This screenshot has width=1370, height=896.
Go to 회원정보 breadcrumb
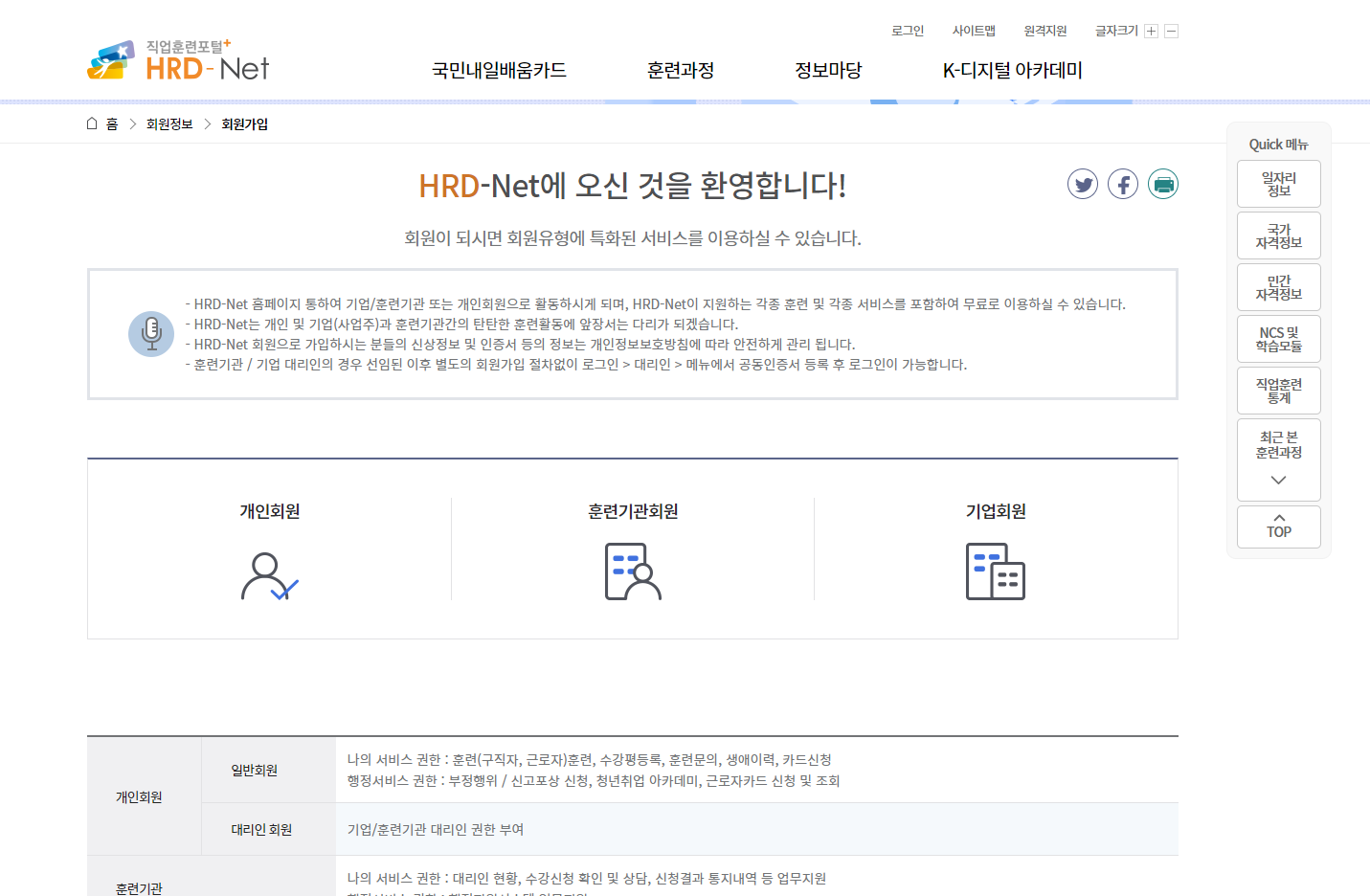click(x=169, y=124)
